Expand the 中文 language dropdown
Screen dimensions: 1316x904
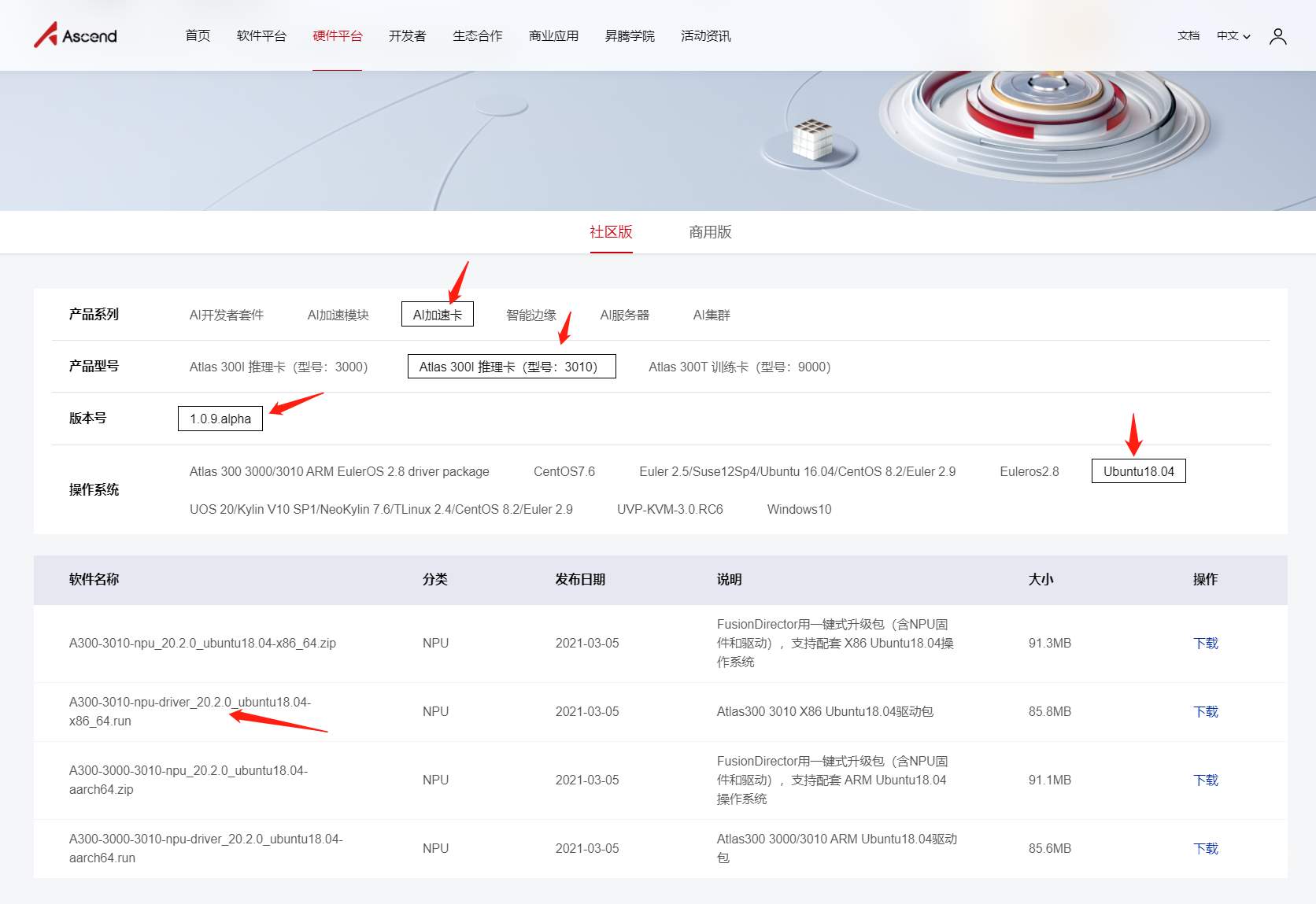1233,36
